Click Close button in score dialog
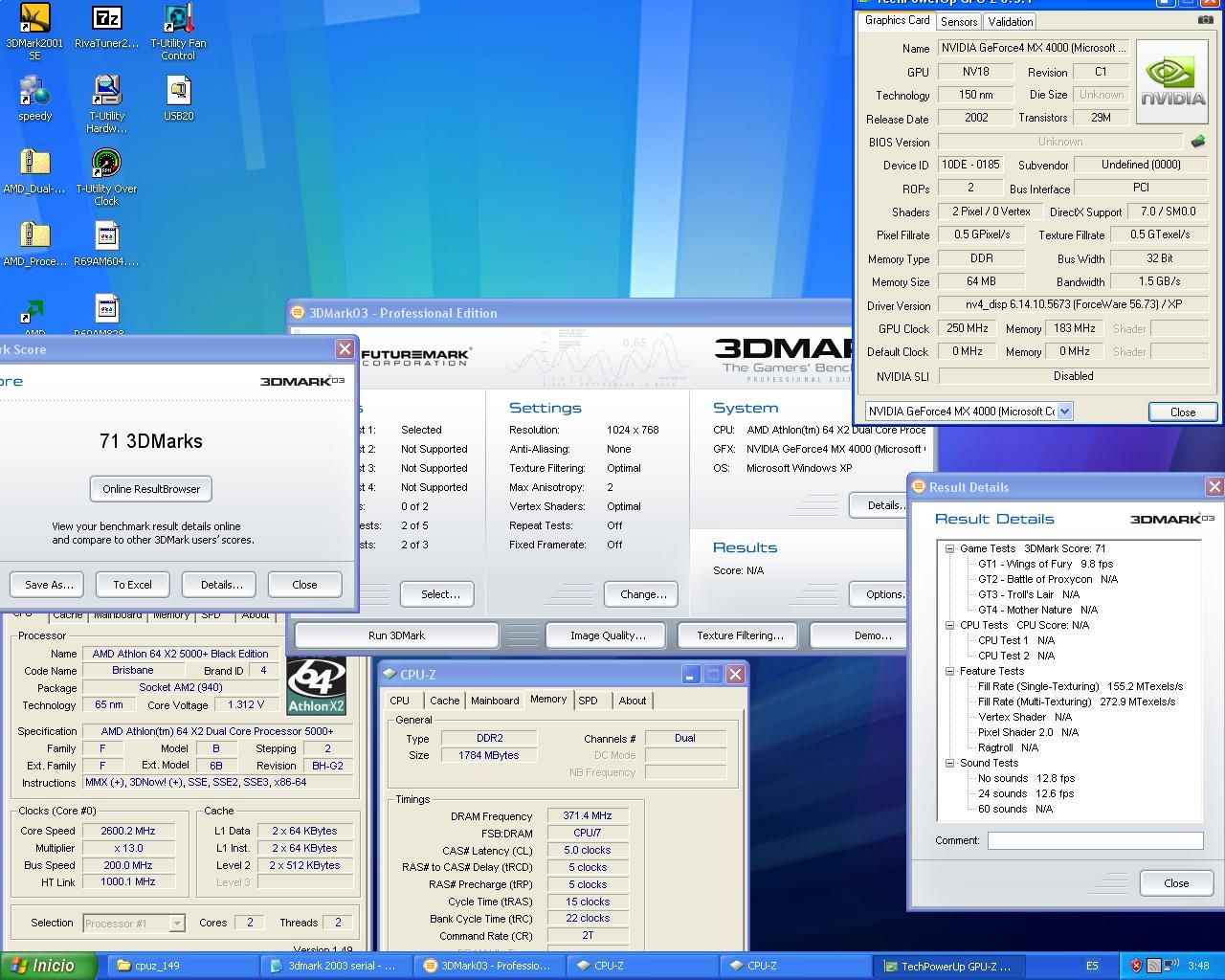Viewport: 1225px width, 980px height. coord(304,585)
